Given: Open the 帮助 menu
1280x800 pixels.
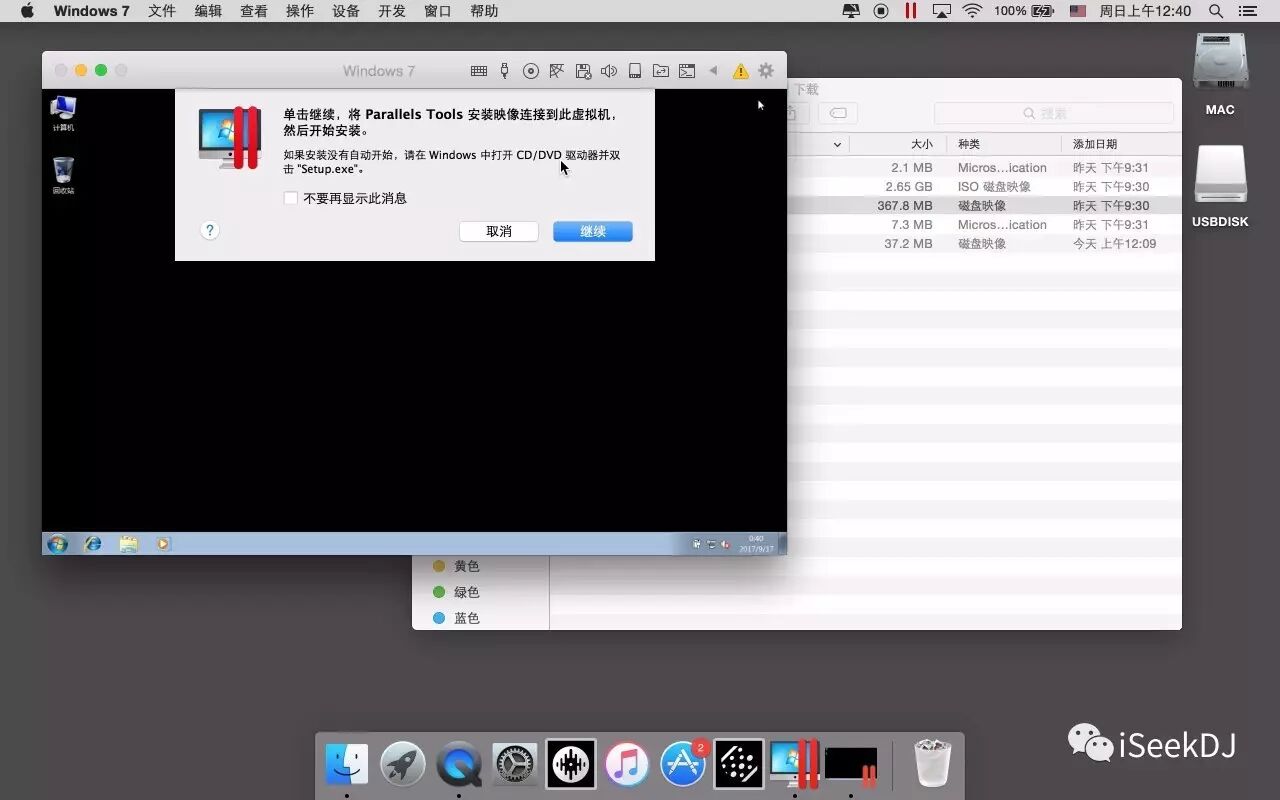Looking at the screenshot, I should pyautogui.click(x=484, y=11).
